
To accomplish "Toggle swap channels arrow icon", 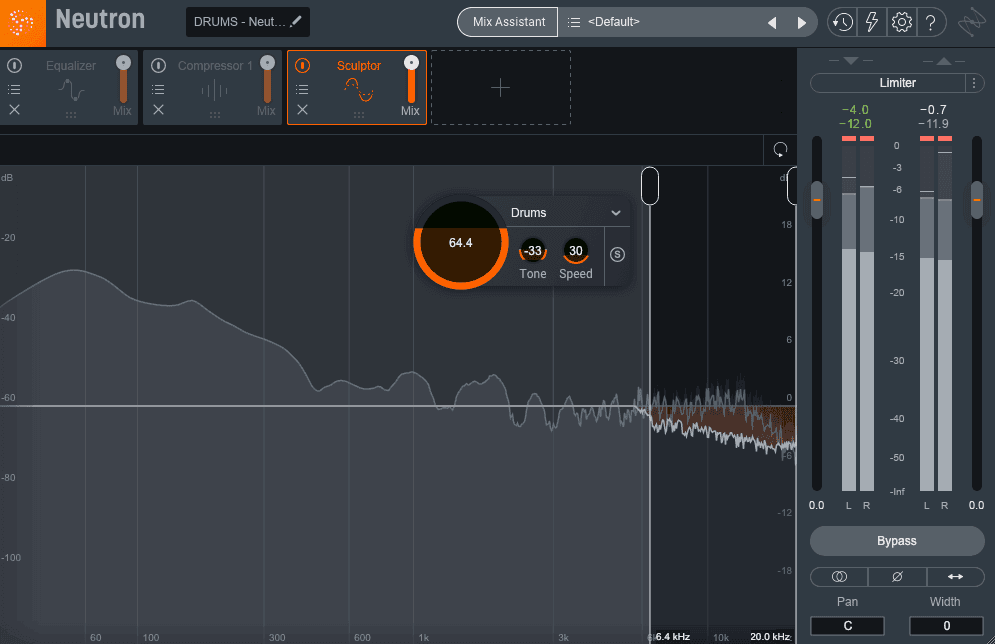I will 955,577.
